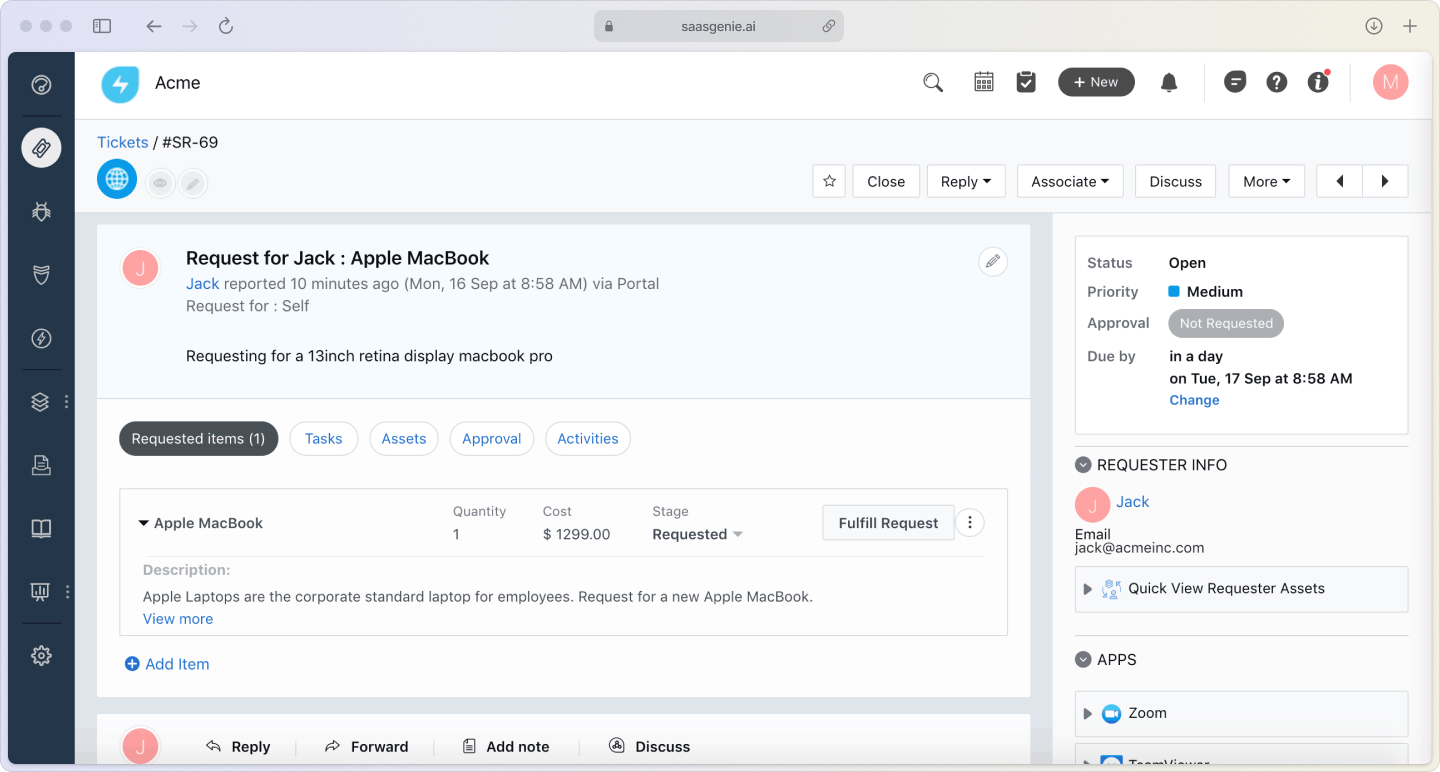Click the Medium priority blue swatch

click(1174, 292)
